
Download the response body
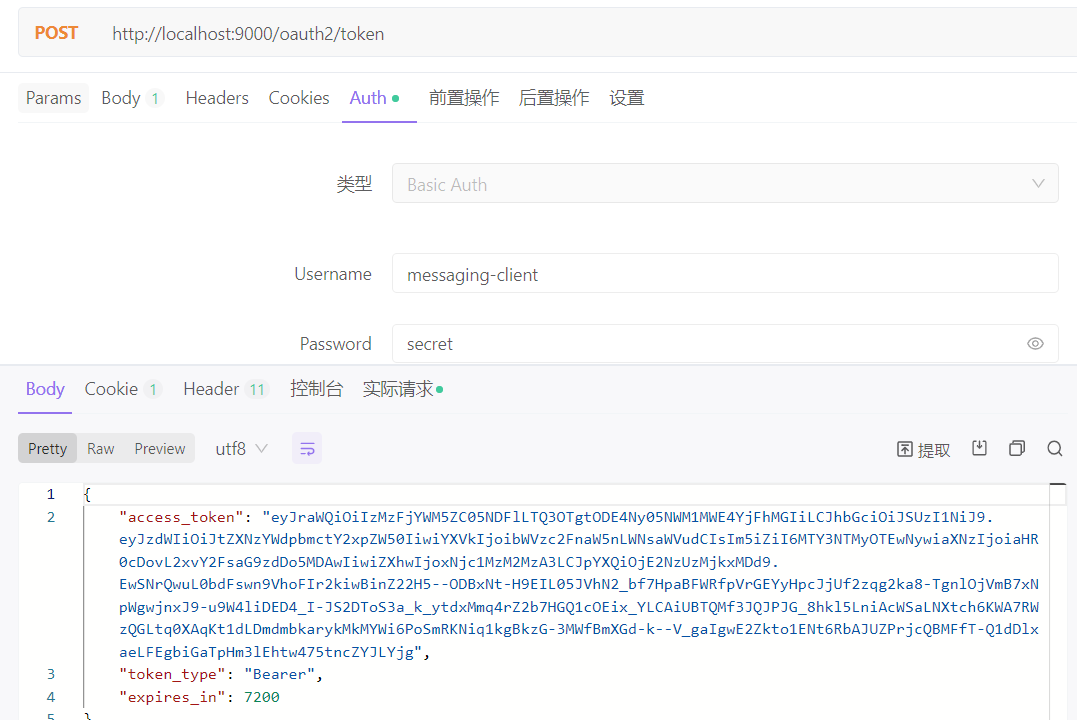pos(979,448)
